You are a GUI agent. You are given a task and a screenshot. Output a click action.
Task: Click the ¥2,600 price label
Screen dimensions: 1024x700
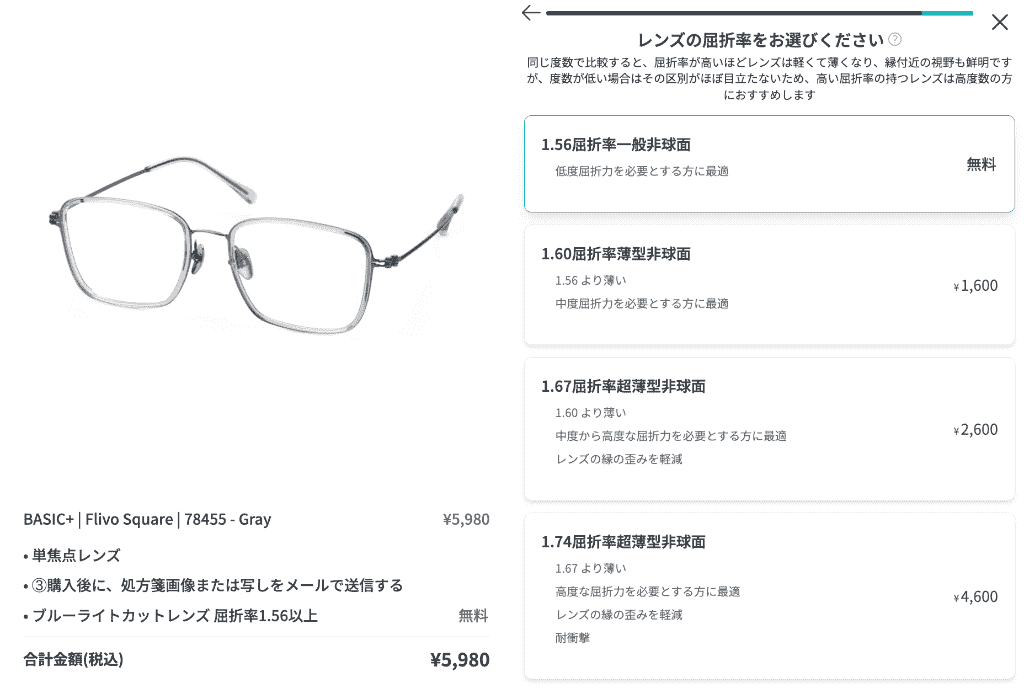(975, 430)
